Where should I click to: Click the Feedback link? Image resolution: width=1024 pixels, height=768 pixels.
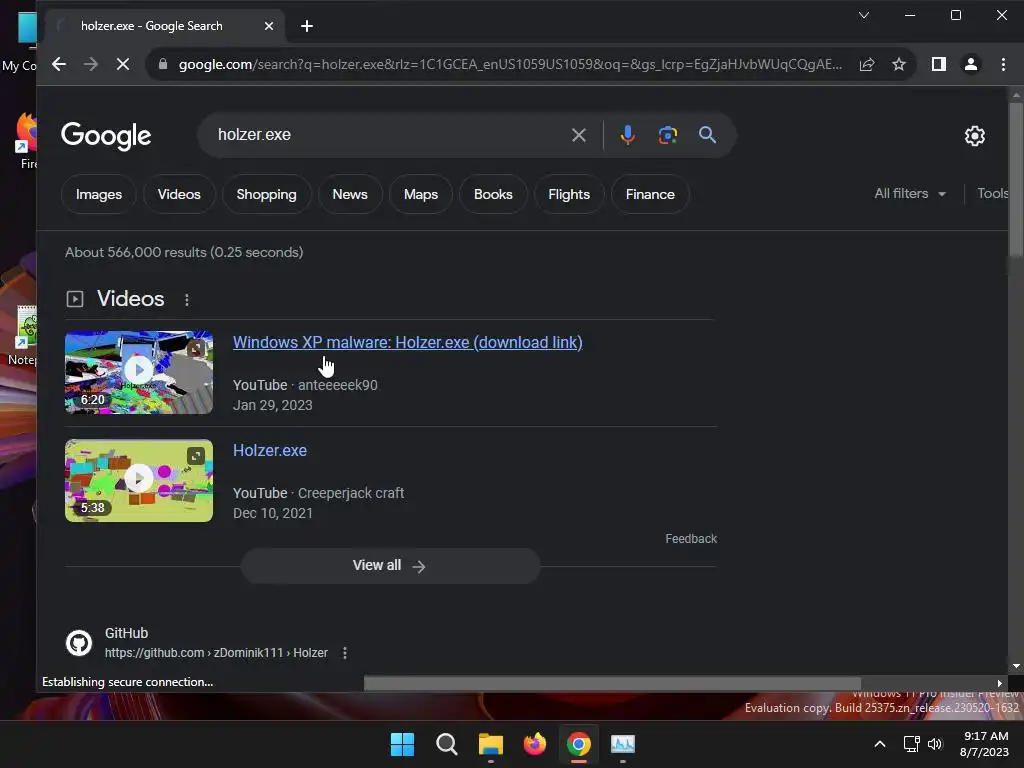click(x=691, y=539)
